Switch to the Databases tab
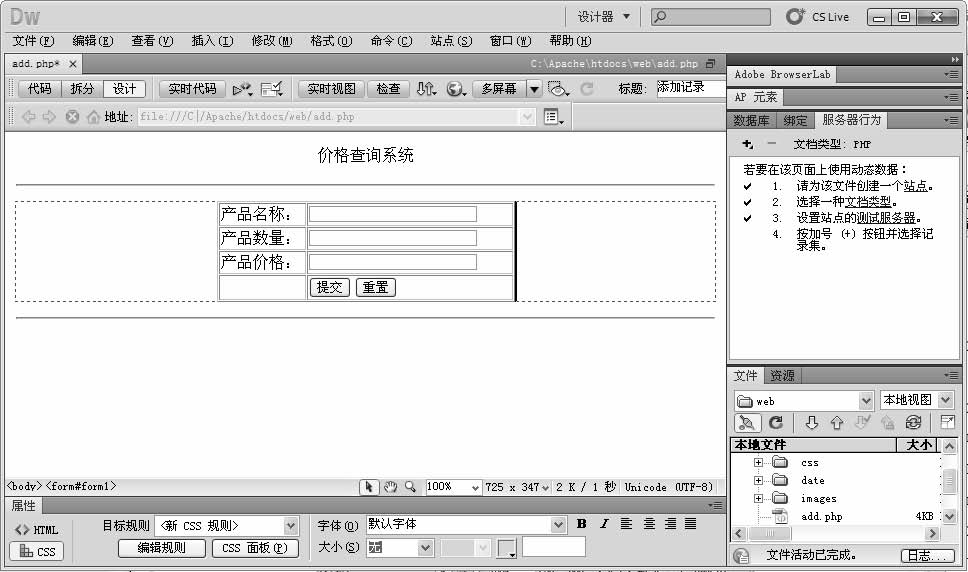This screenshot has width=968, height=572. (751, 121)
